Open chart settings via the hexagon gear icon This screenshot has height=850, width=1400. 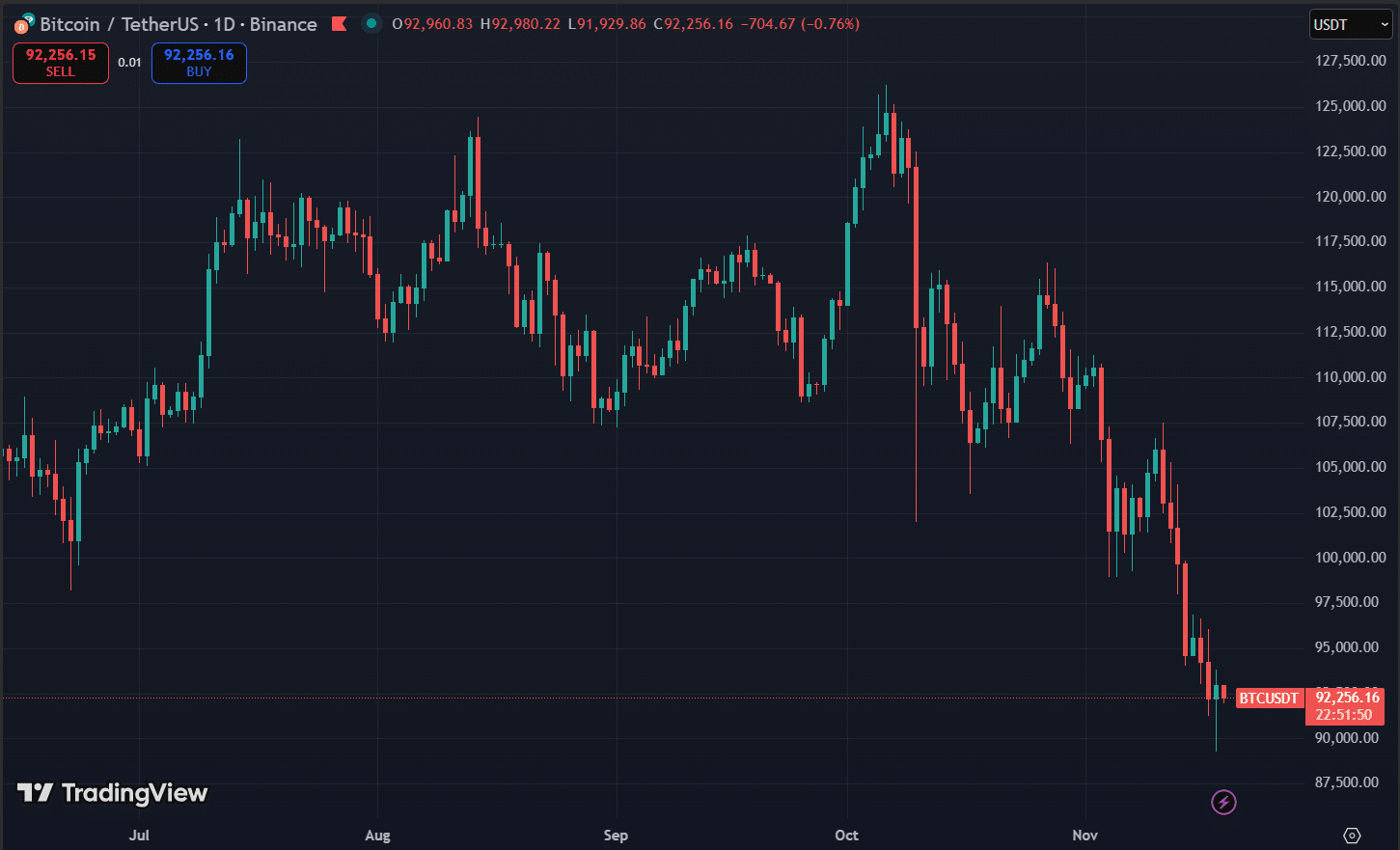[x=1350, y=834]
